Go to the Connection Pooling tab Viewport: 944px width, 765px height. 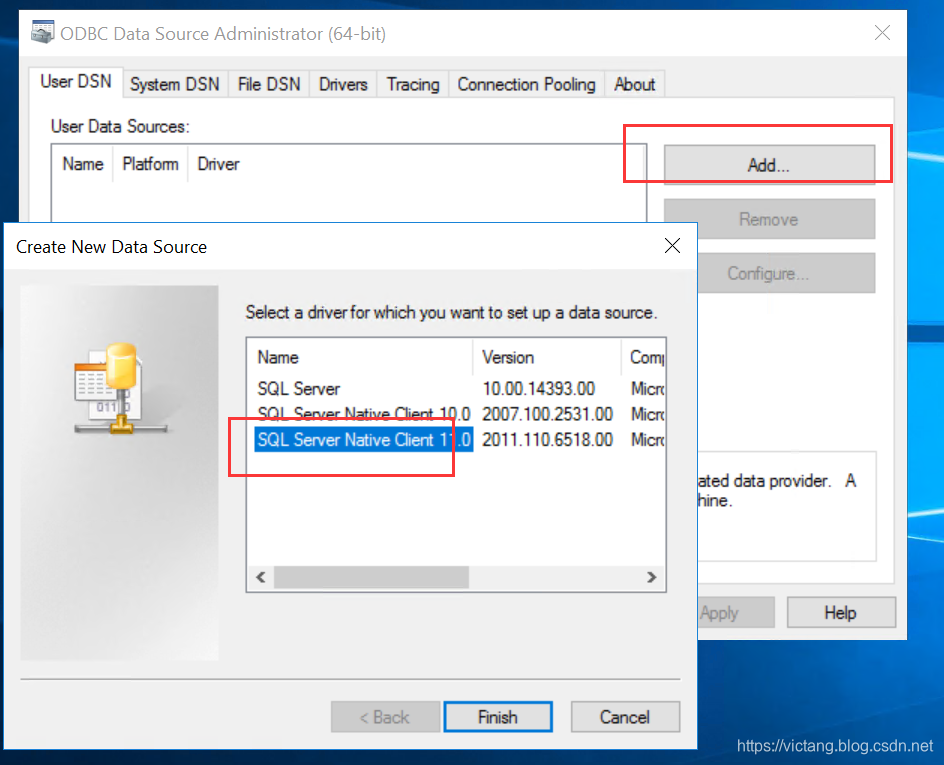tap(526, 84)
